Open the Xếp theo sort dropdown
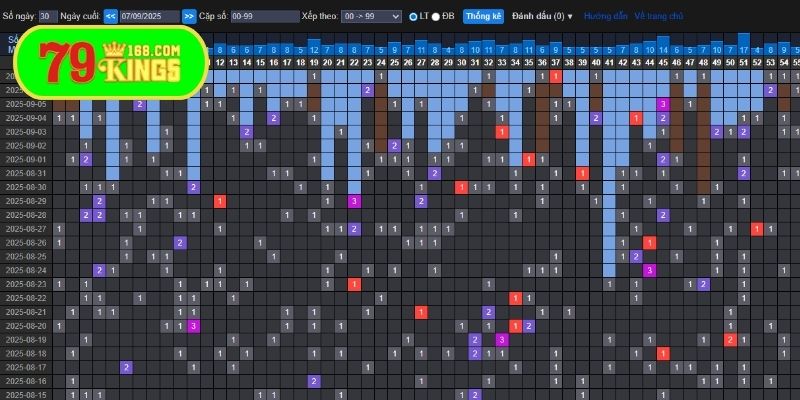 (371, 17)
